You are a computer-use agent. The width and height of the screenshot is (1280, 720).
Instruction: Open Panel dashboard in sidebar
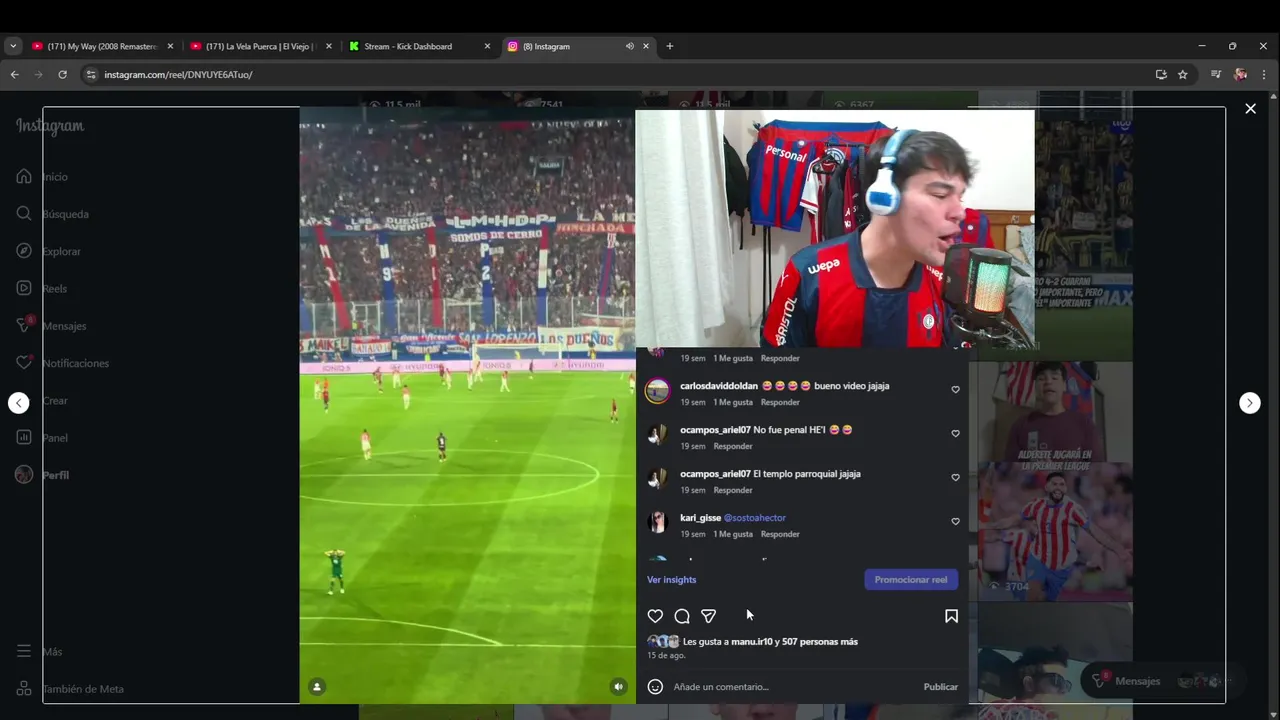tap(42, 438)
